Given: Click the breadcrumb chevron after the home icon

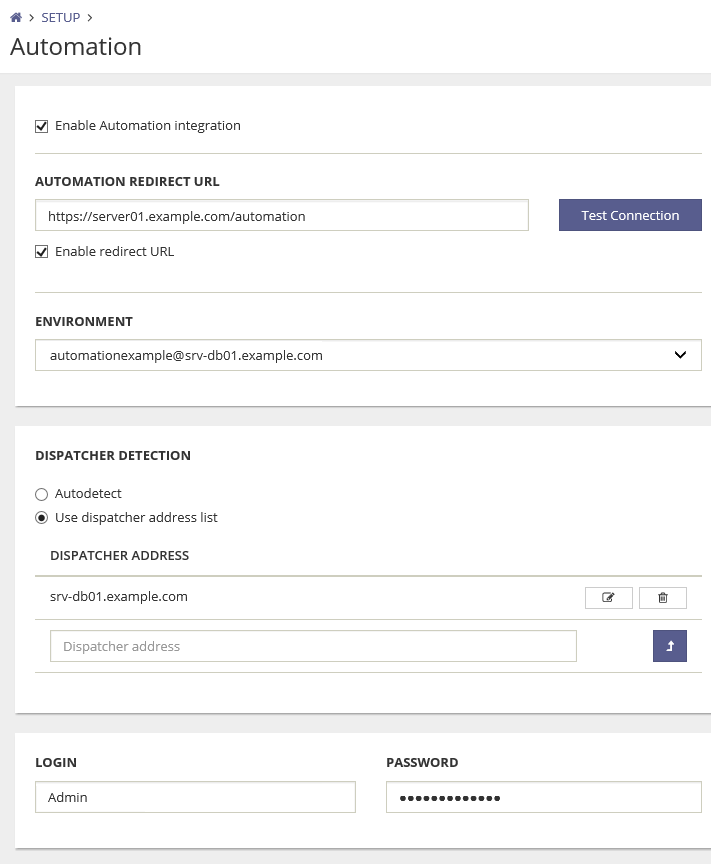Looking at the screenshot, I should (31, 18).
